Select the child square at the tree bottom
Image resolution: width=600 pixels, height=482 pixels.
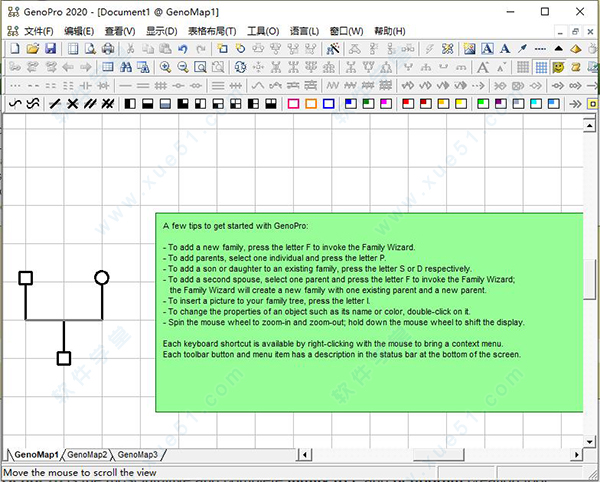(x=64, y=358)
